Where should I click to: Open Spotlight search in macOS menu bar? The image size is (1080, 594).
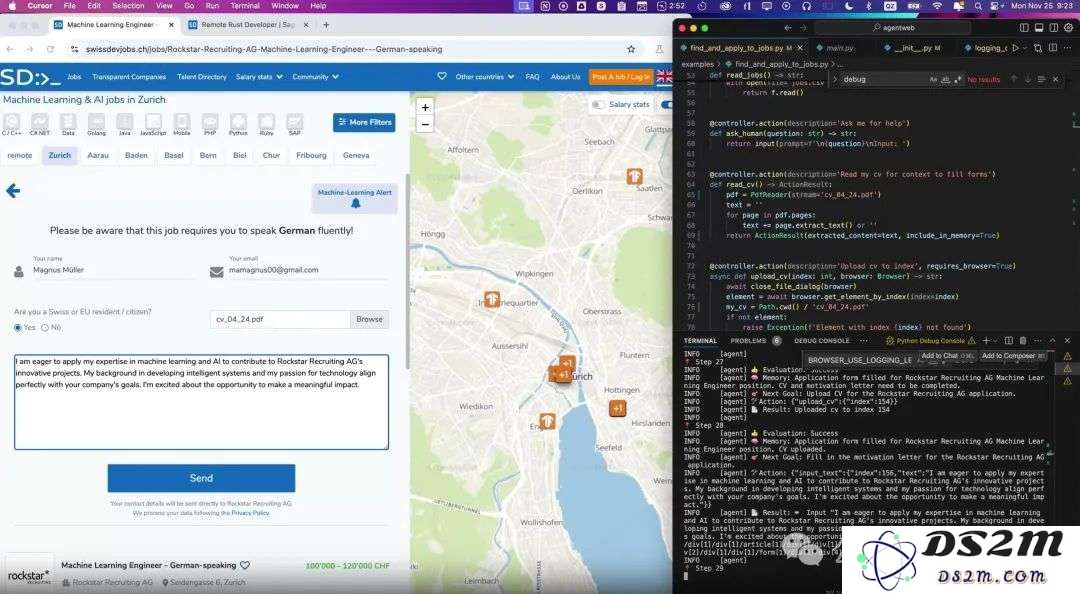click(978, 6)
